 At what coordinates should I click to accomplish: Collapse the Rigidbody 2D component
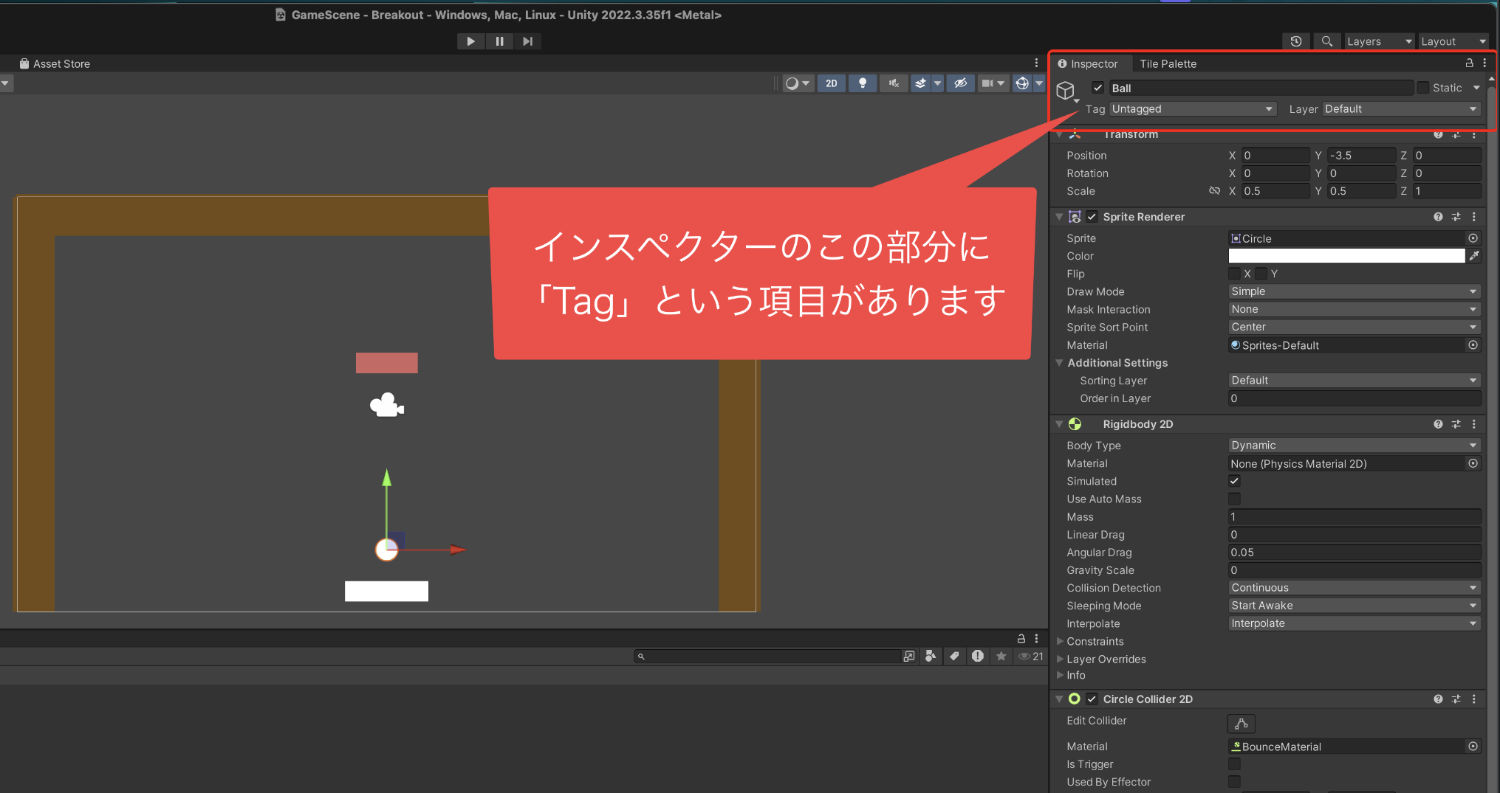[x=1059, y=424]
